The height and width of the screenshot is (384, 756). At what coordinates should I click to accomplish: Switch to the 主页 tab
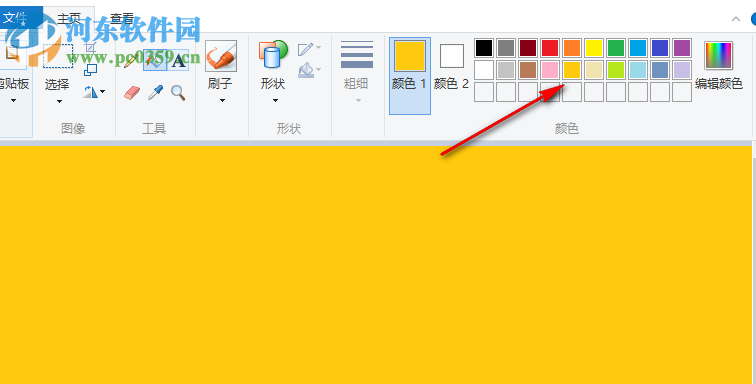[69, 18]
